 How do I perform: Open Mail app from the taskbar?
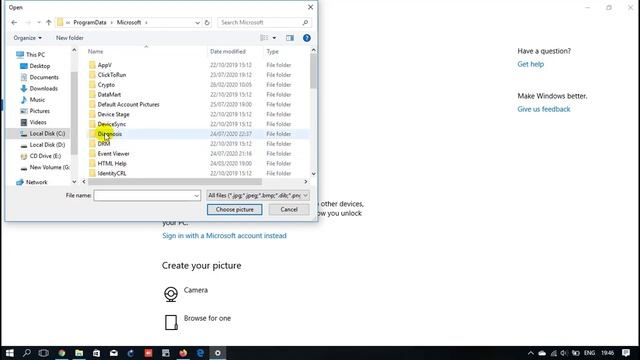114,353
